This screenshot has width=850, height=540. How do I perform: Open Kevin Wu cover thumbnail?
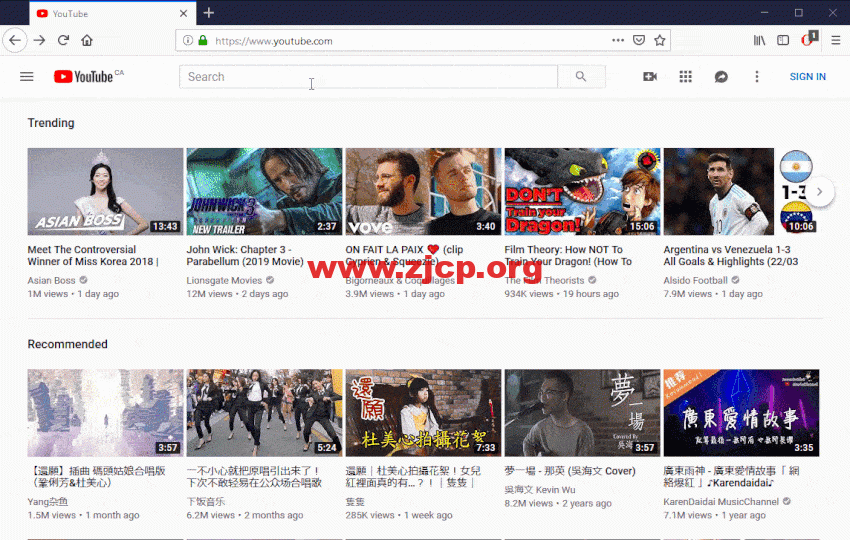click(582, 413)
